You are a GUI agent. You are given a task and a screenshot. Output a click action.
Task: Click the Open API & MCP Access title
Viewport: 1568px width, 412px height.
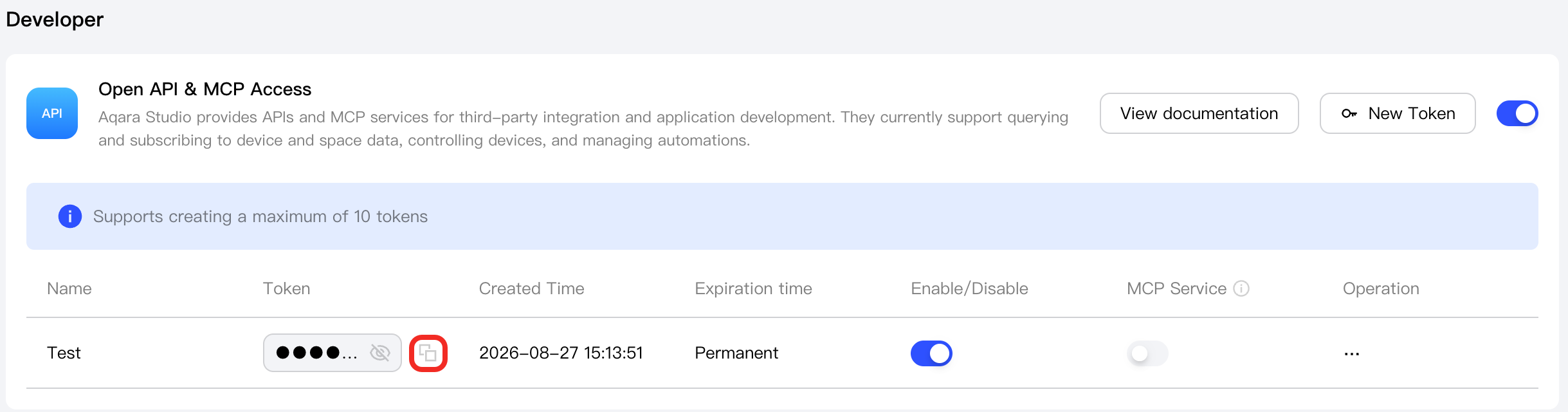(x=205, y=89)
